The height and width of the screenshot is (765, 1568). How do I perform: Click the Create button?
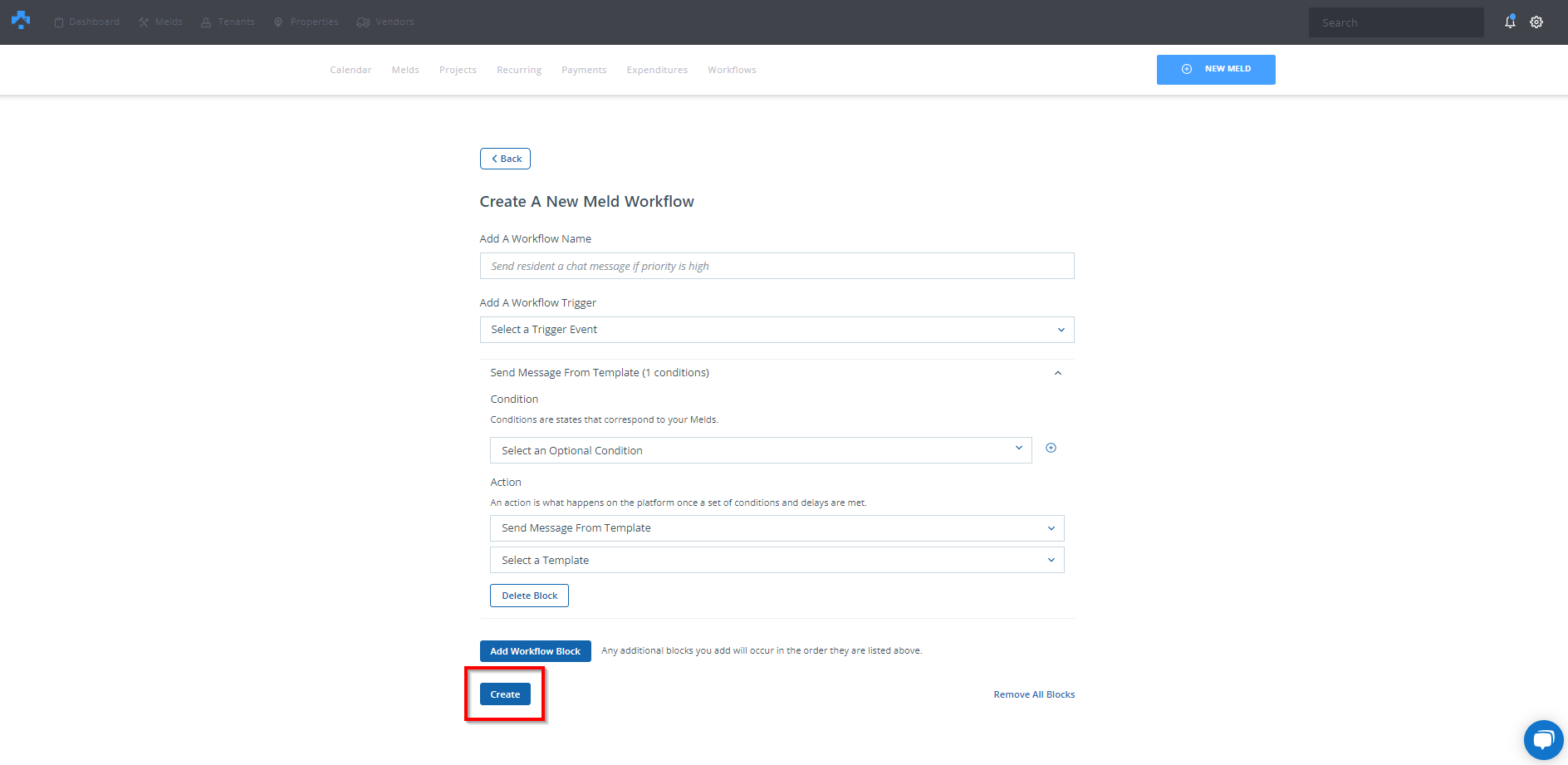505,694
